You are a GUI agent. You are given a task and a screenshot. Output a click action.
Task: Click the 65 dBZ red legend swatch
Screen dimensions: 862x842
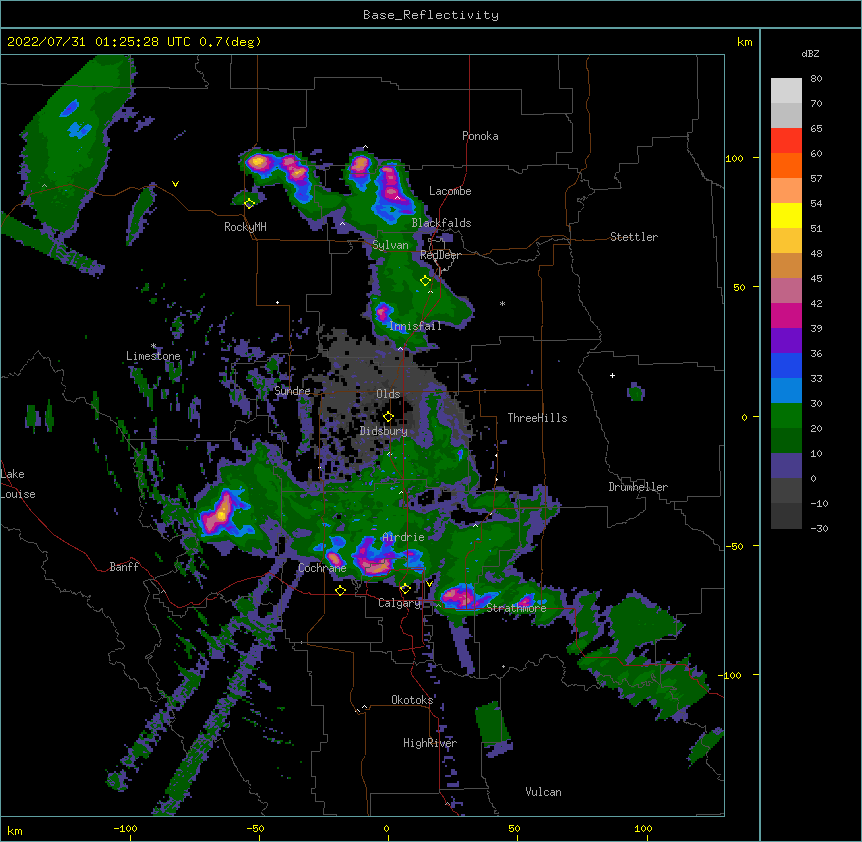[x=786, y=141]
